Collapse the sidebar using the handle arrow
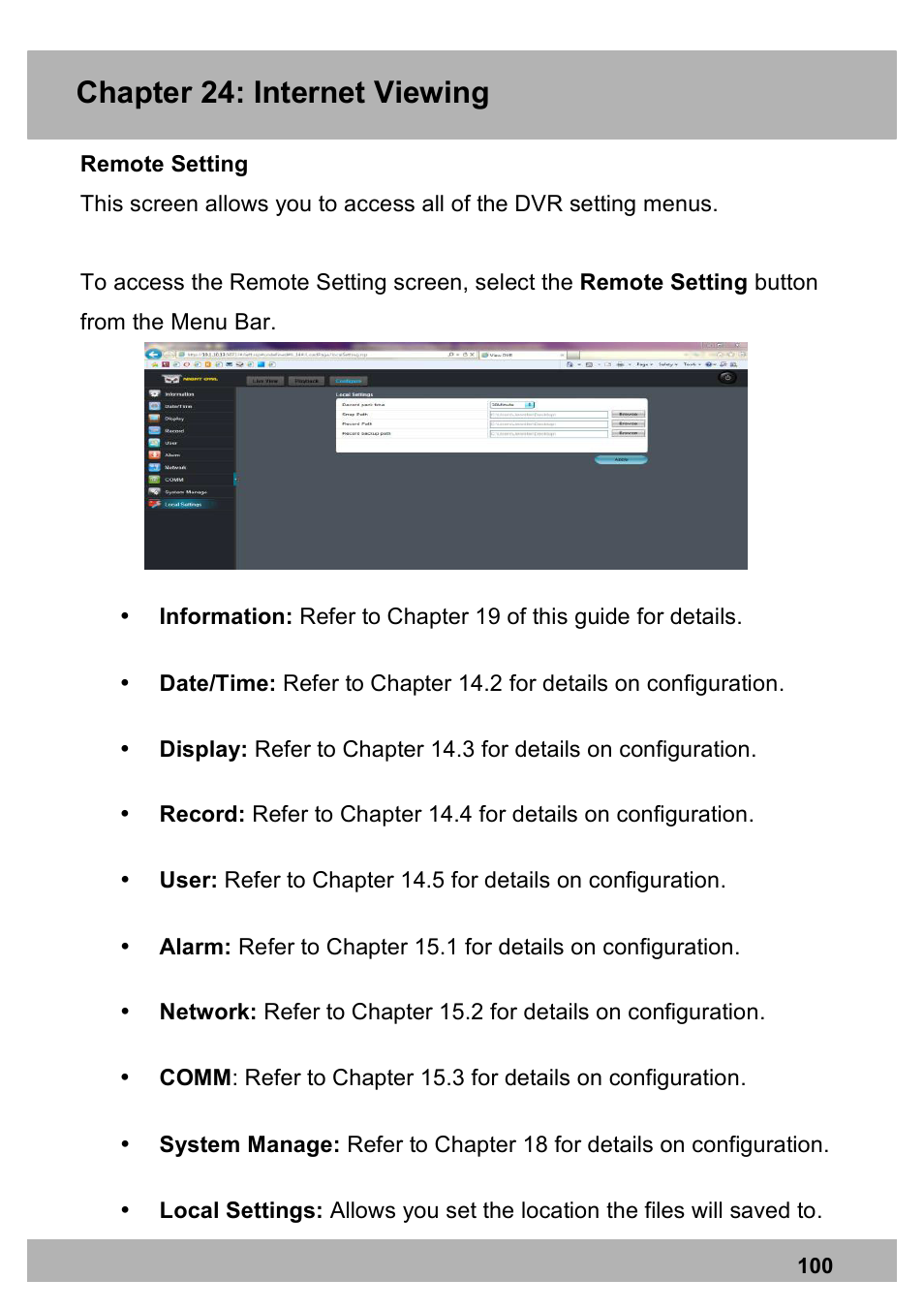Image resolution: width=924 pixels, height=1310 pixels. tap(235, 480)
